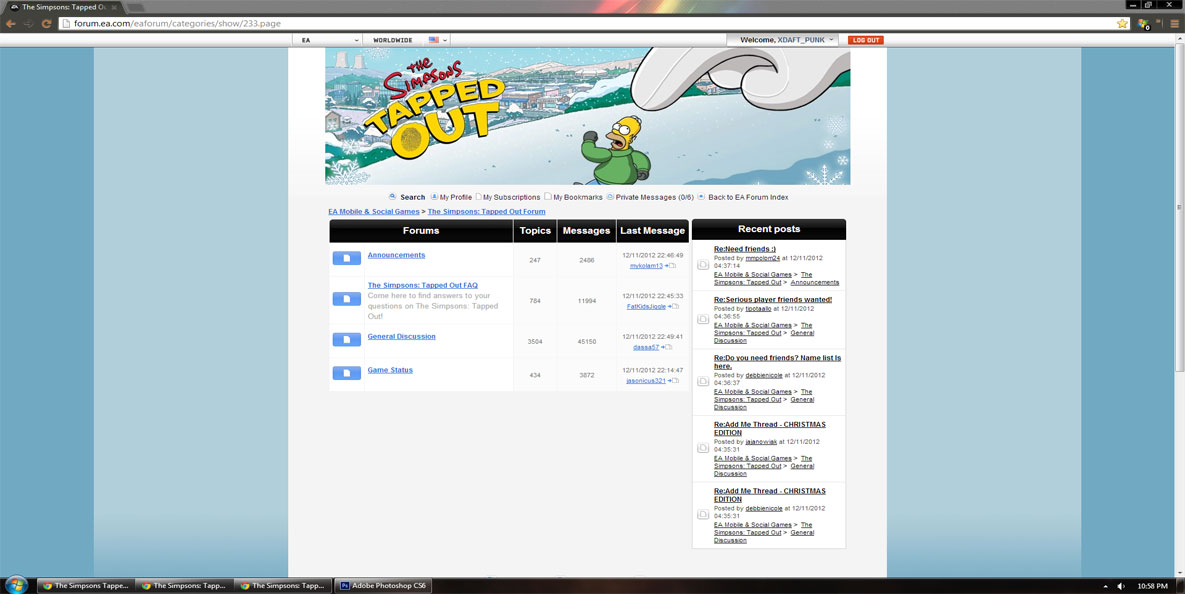Open the General Discussion forum link
The width and height of the screenshot is (1185, 594).
click(401, 337)
